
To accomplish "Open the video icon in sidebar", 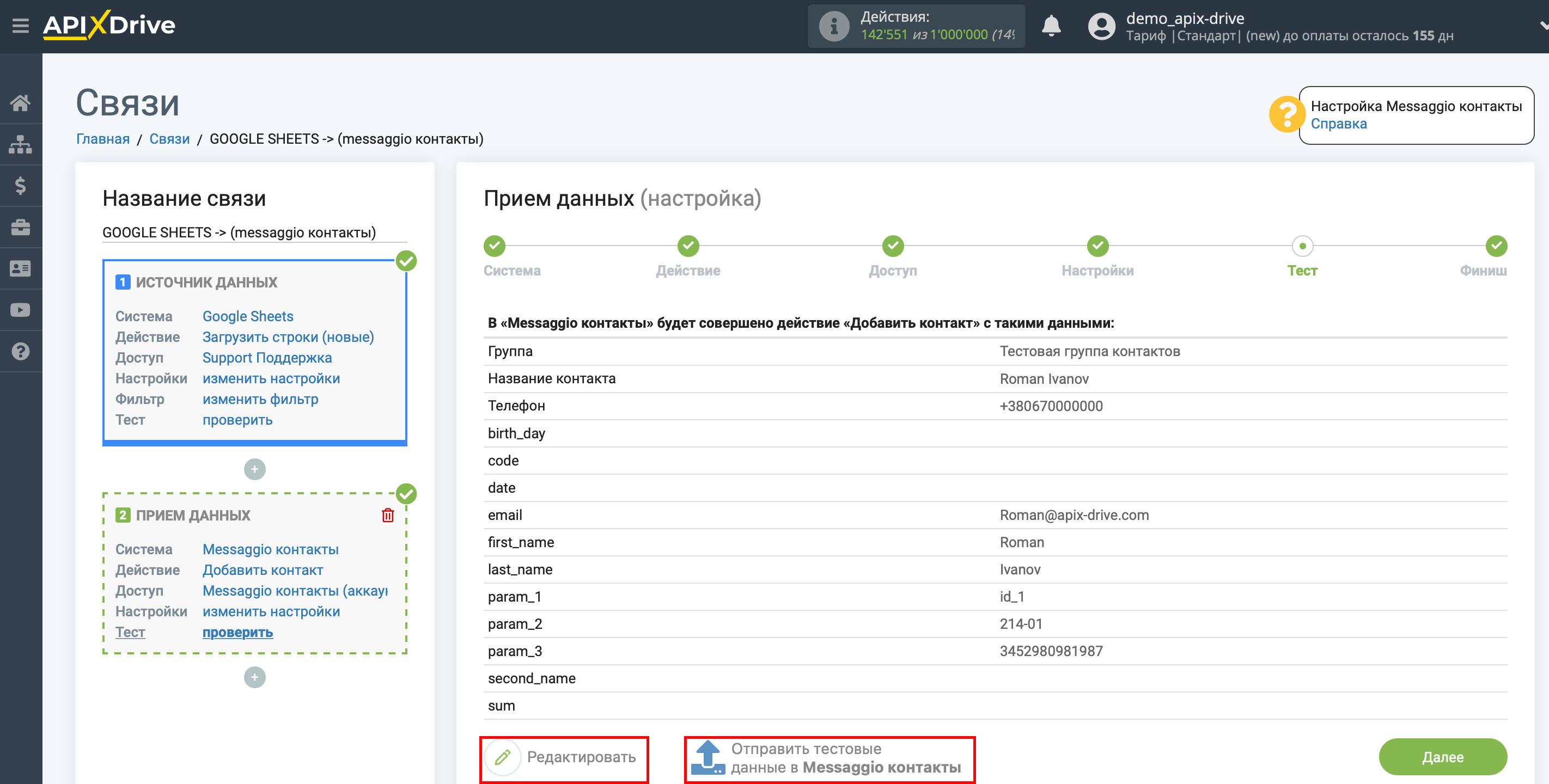I will [x=21, y=310].
